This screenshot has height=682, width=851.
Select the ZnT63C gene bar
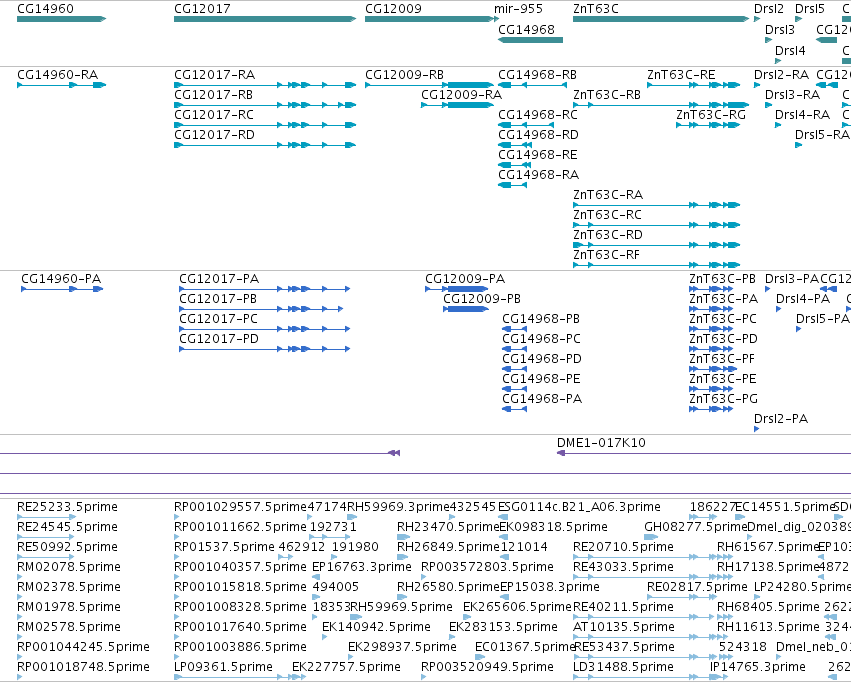[661, 19]
